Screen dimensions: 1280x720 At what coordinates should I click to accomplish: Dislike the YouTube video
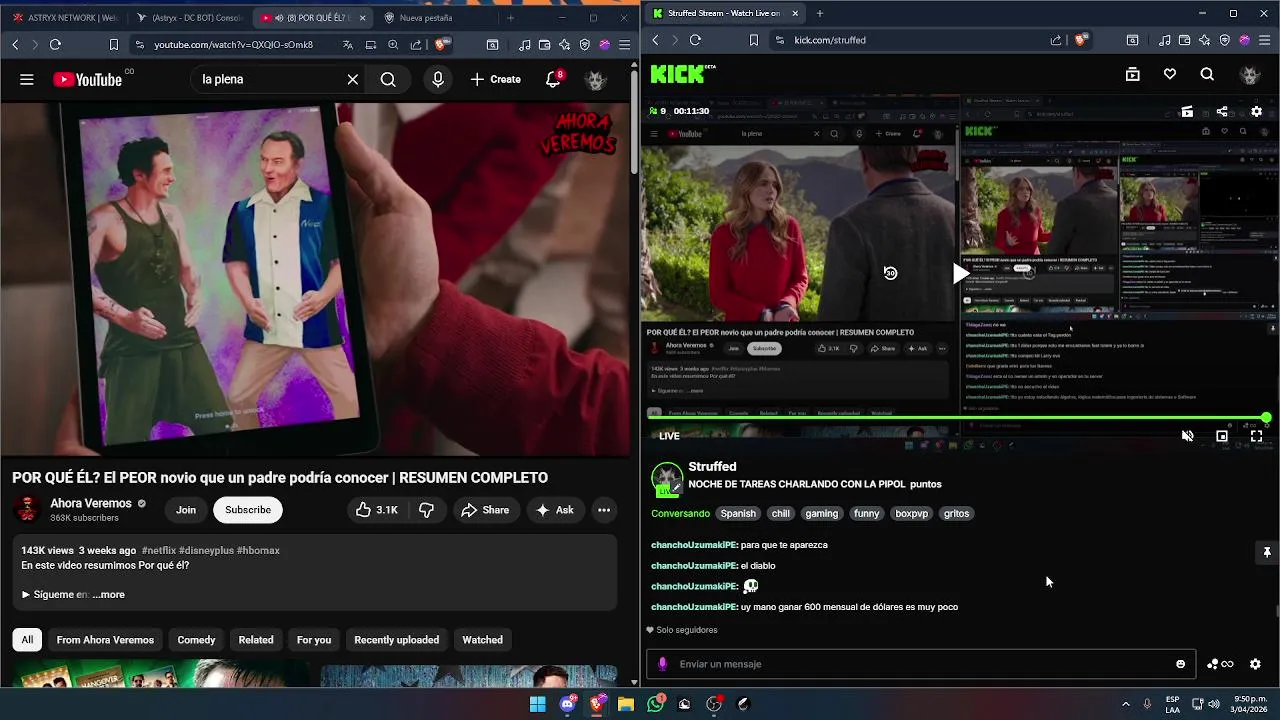click(x=426, y=510)
